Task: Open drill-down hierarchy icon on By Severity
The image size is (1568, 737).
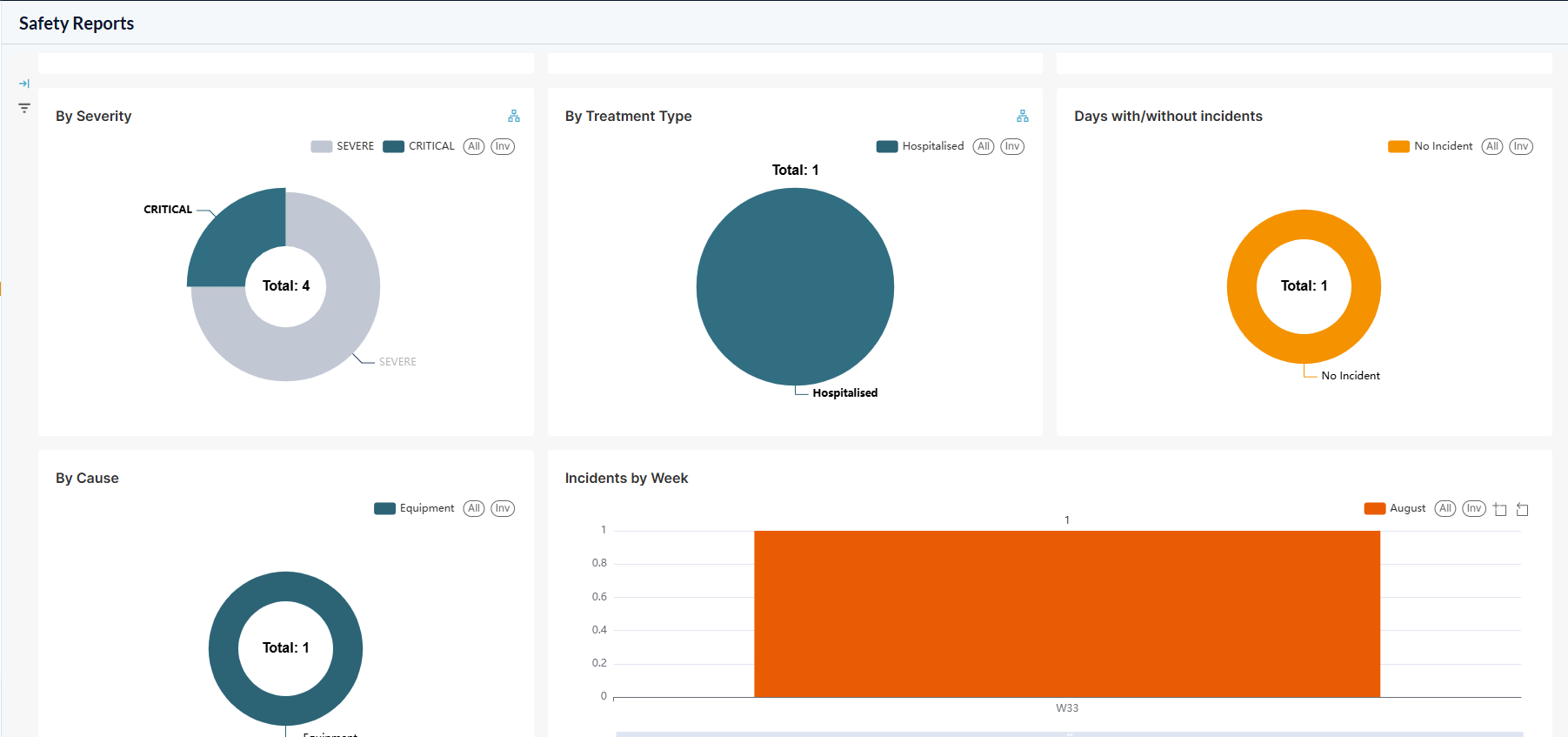Action: pos(514,116)
